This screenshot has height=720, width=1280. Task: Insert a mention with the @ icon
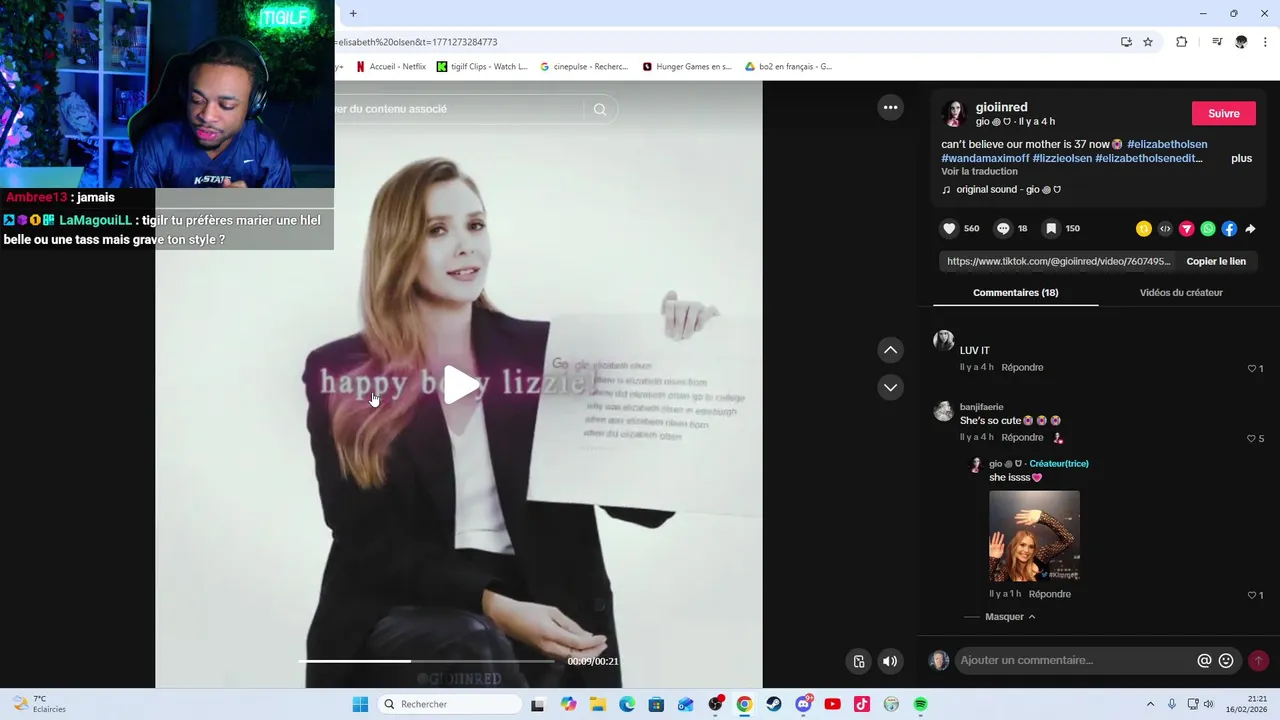[x=1204, y=661]
